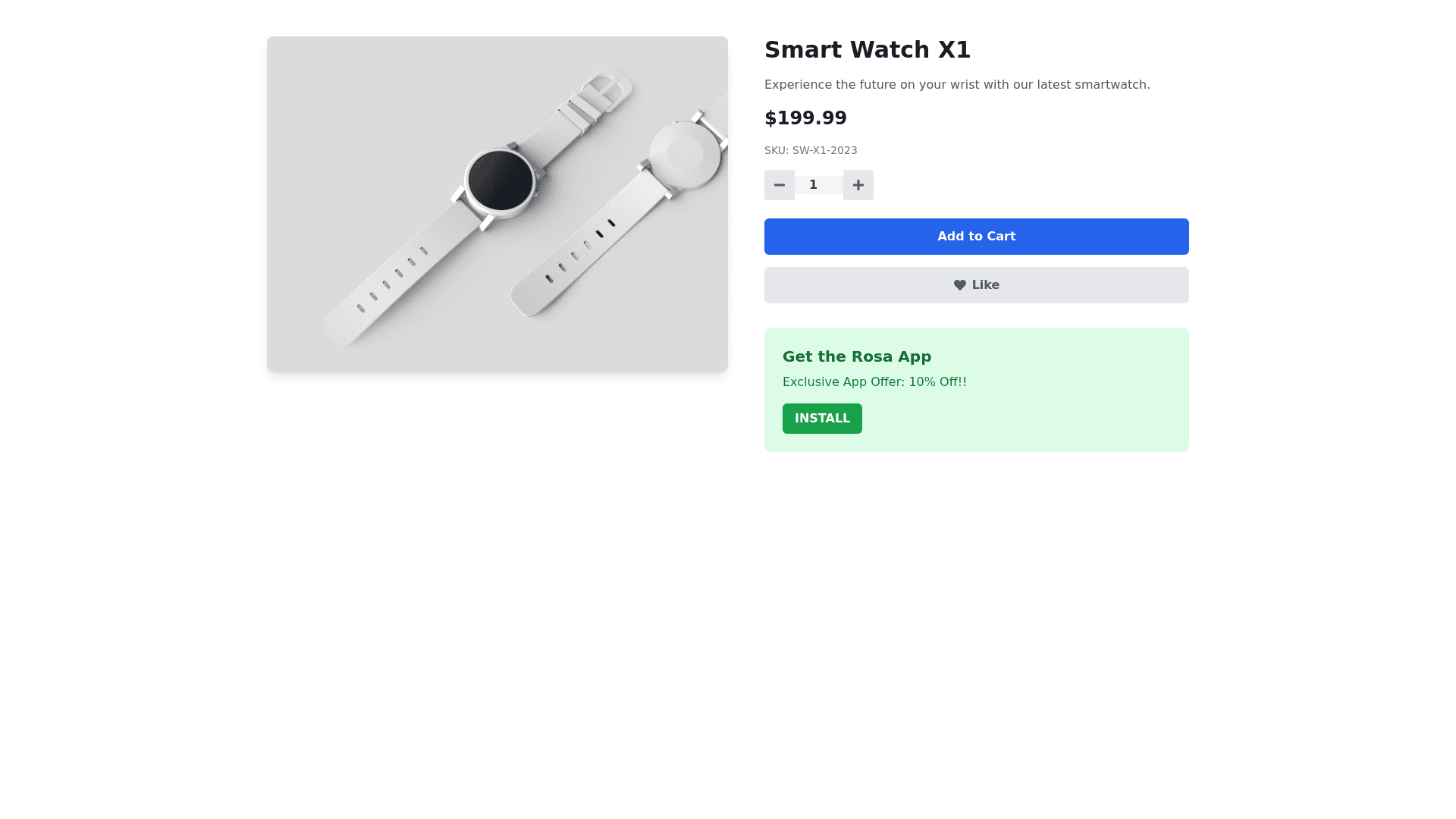The height and width of the screenshot is (819, 1456).
Task: Install the Rosa app via INSTALL button
Action: point(822,419)
